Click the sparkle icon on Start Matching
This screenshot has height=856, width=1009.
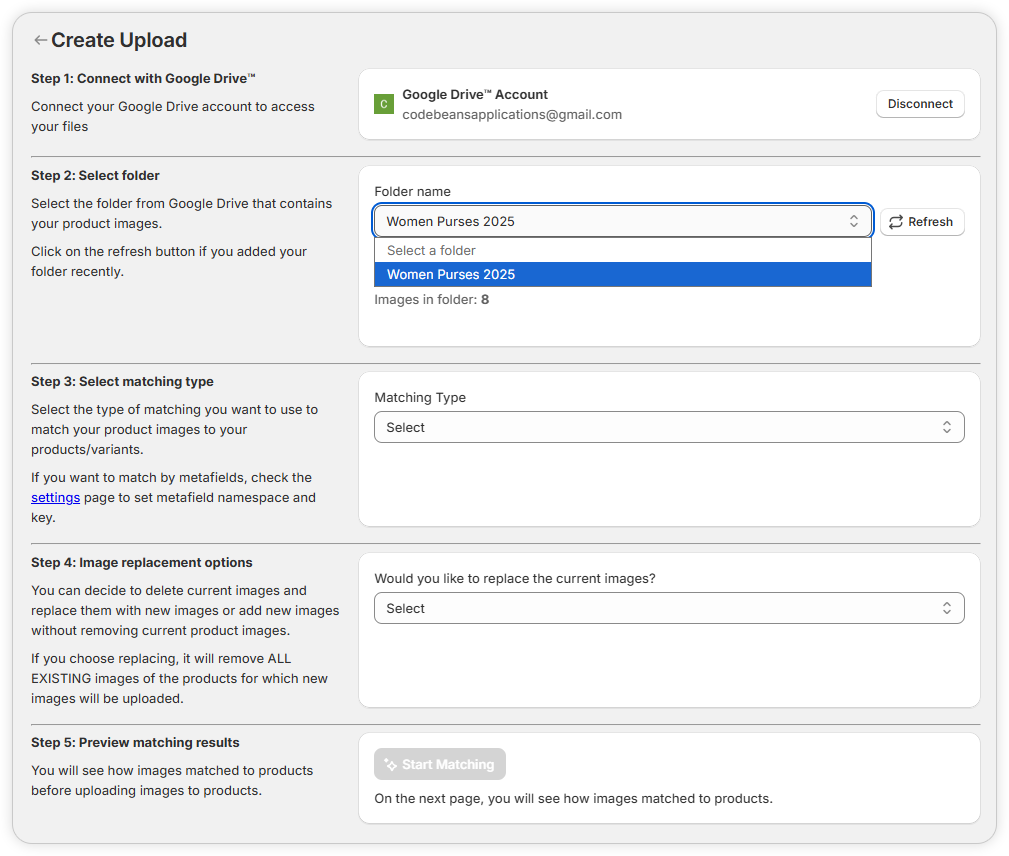point(390,765)
